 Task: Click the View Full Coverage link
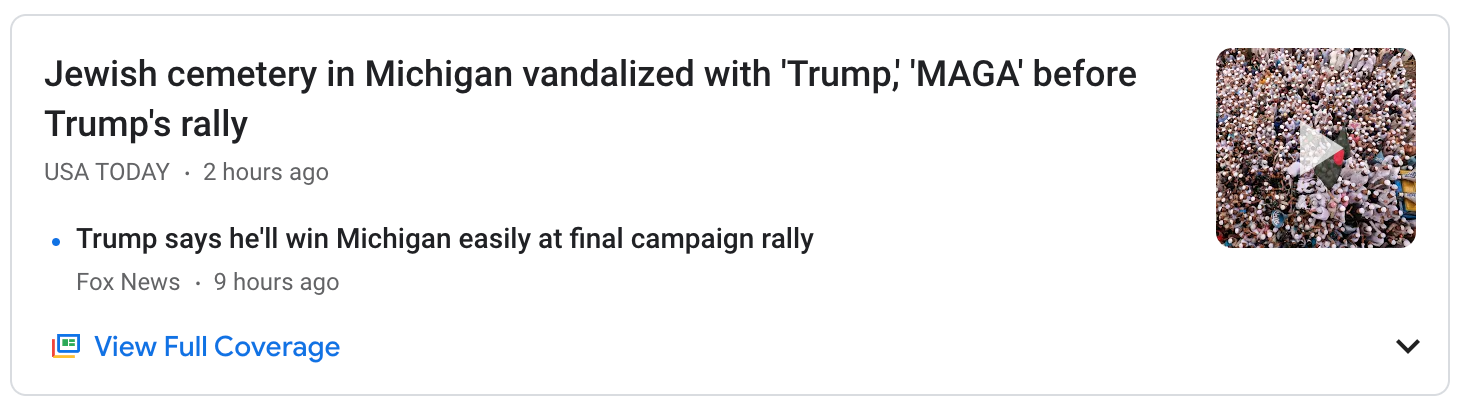click(216, 347)
